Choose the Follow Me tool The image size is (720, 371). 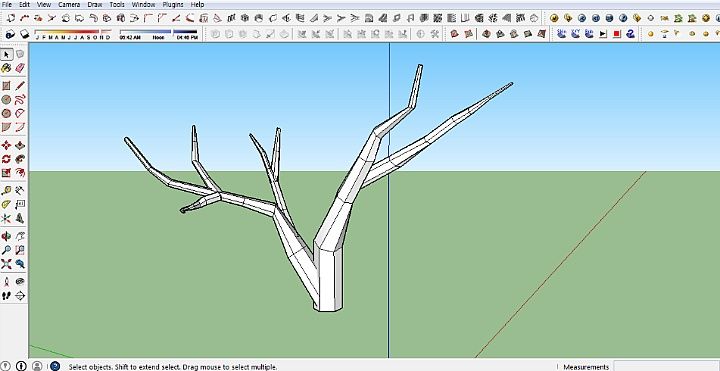click(20, 159)
